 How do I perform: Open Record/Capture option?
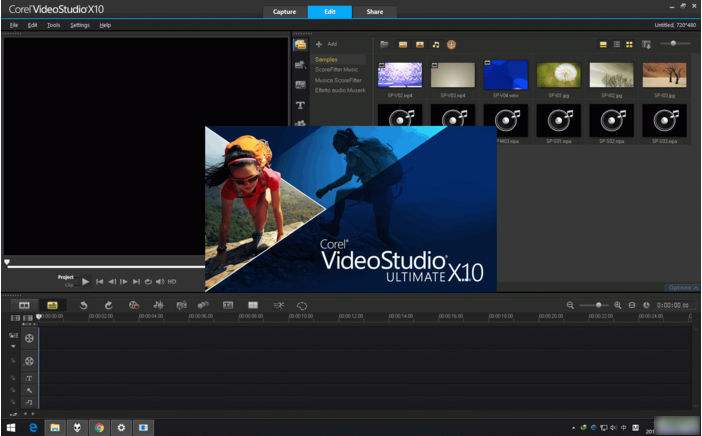point(133,305)
